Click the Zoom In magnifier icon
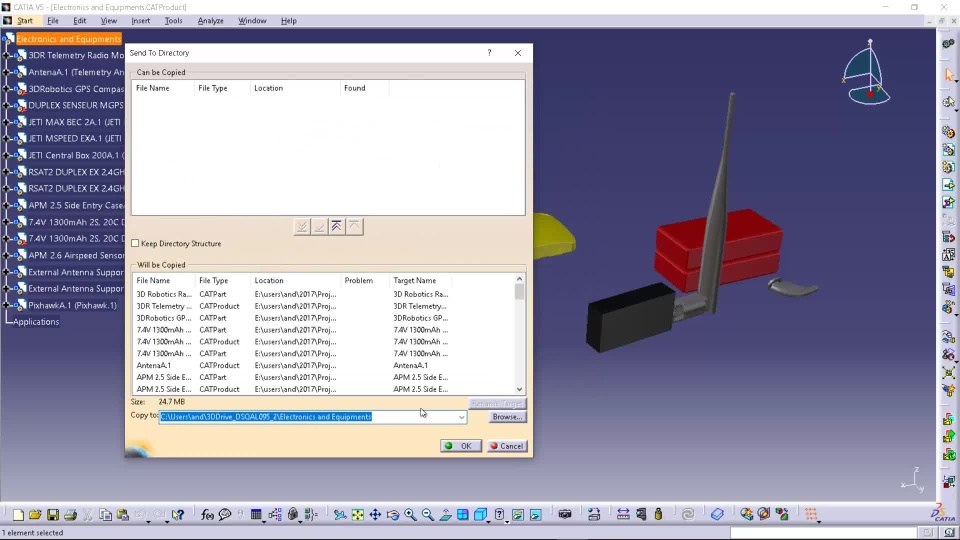The image size is (960, 540). (x=410, y=515)
